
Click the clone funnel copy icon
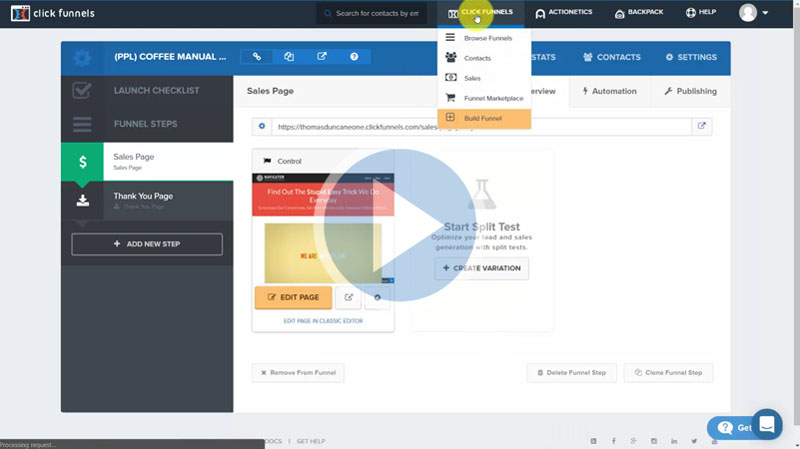point(289,57)
